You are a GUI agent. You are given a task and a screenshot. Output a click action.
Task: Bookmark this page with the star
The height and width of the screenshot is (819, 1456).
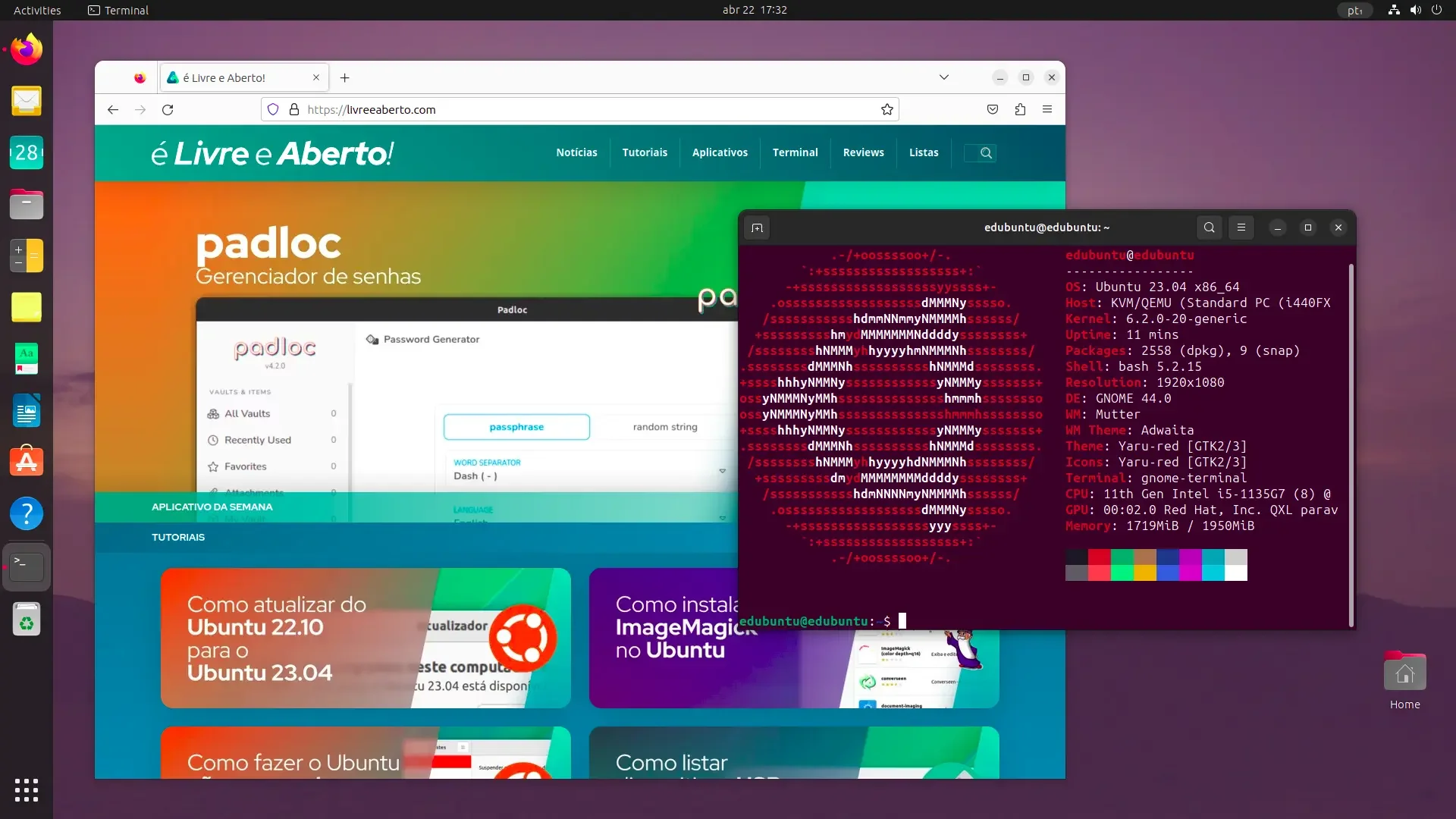(x=886, y=109)
